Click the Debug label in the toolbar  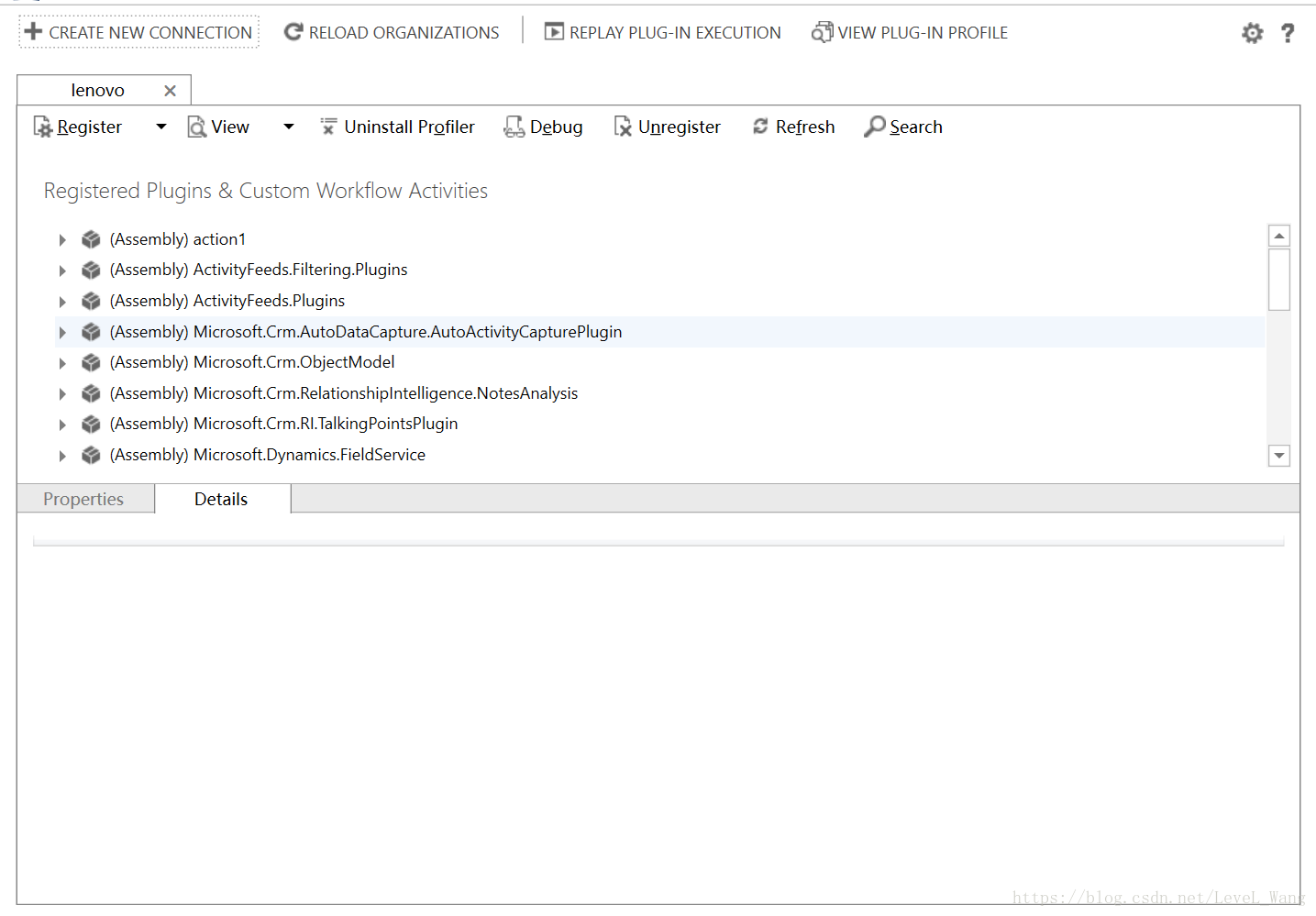pos(556,127)
